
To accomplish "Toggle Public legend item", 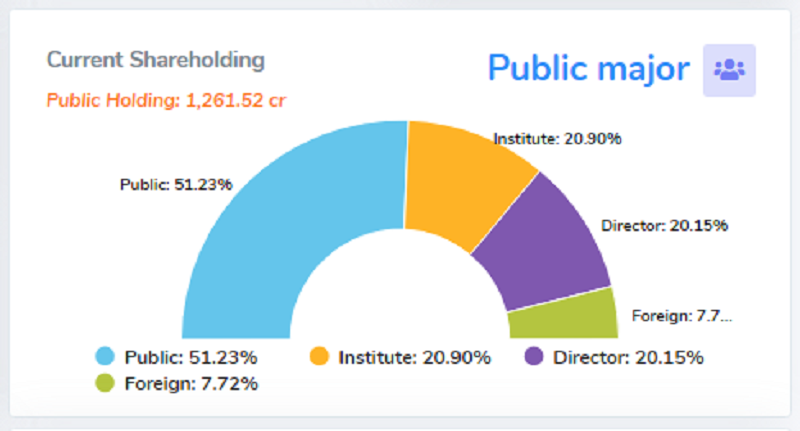I will [177, 357].
